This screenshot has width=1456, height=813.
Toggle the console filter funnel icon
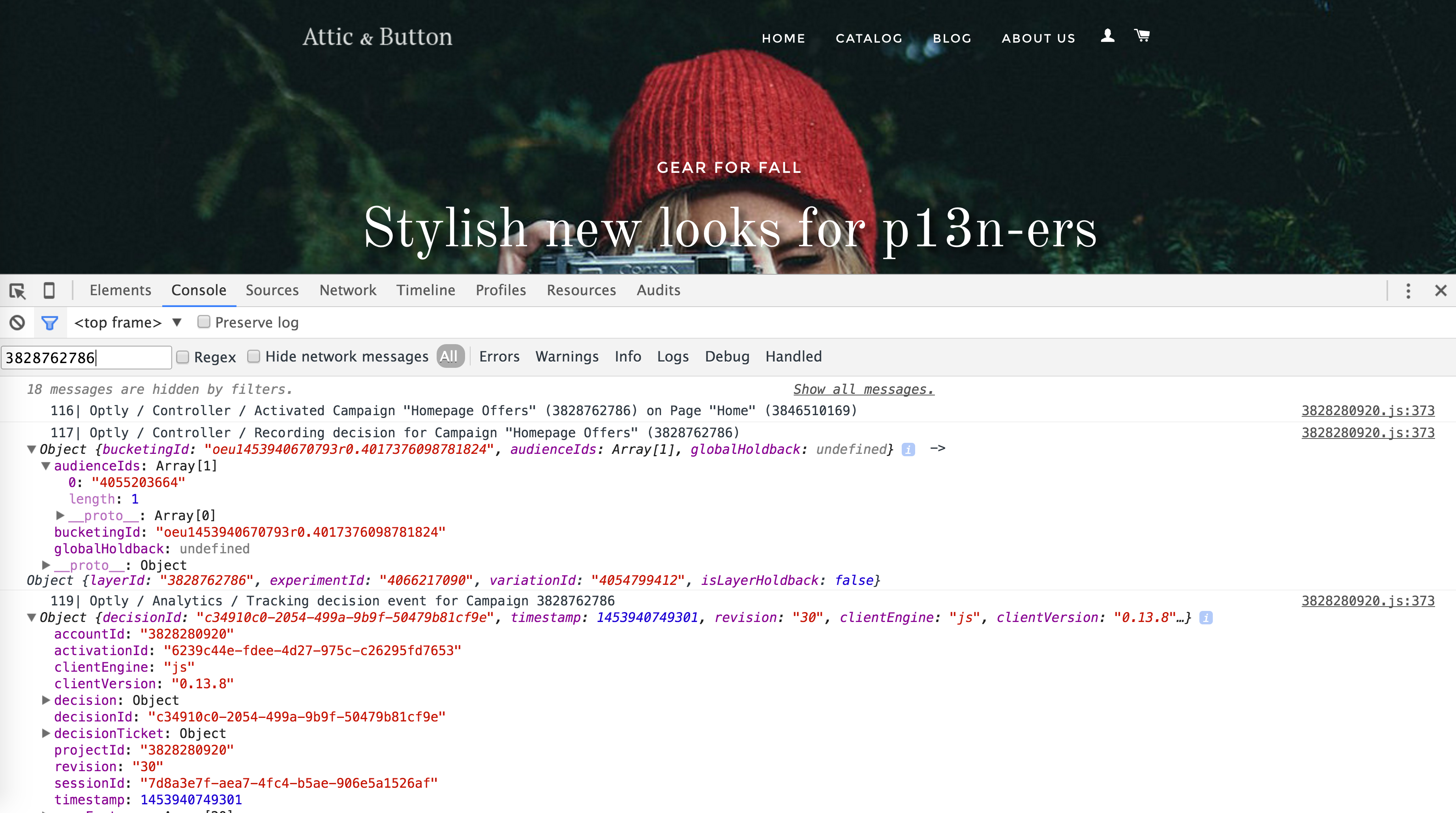click(x=50, y=322)
